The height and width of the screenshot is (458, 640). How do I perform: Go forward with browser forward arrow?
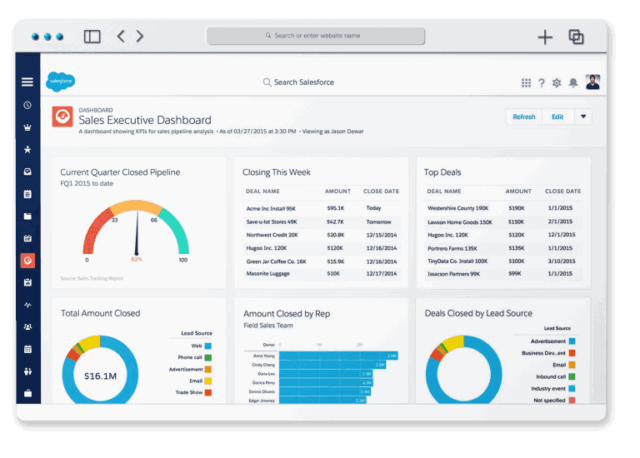coord(140,36)
